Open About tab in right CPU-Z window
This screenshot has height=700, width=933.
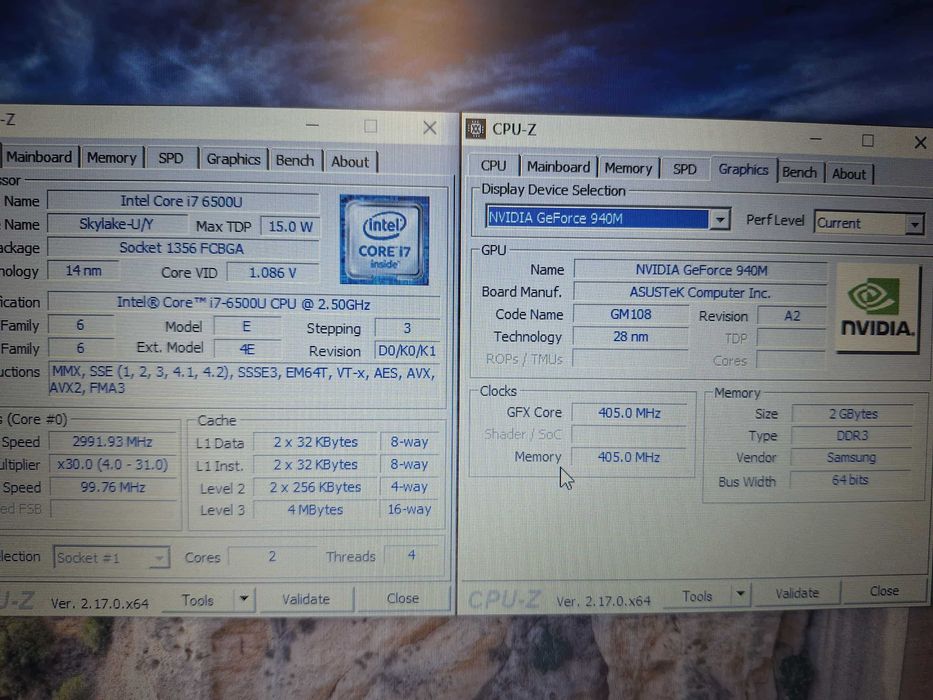849,174
